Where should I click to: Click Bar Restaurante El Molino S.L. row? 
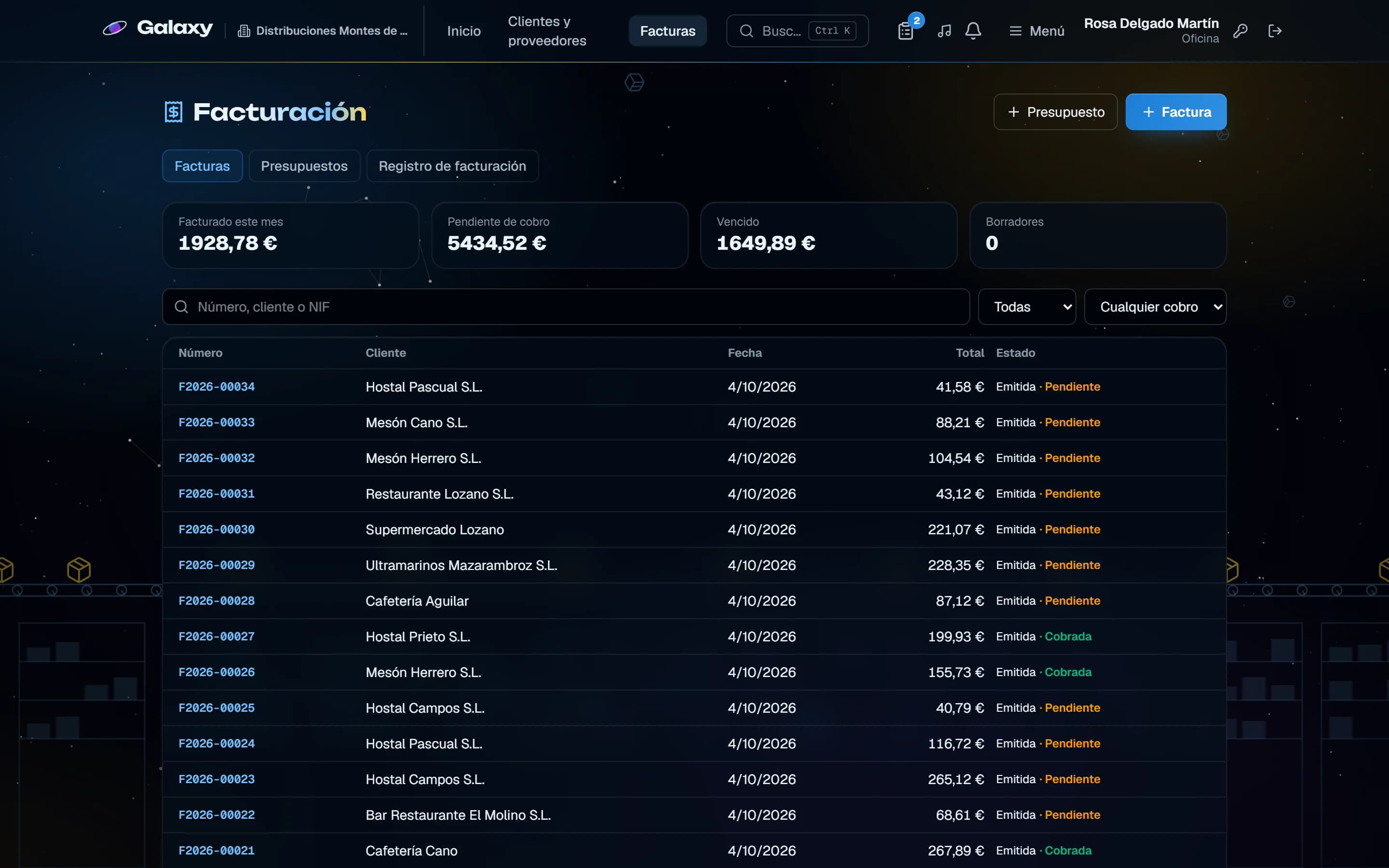tap(694, 815)
